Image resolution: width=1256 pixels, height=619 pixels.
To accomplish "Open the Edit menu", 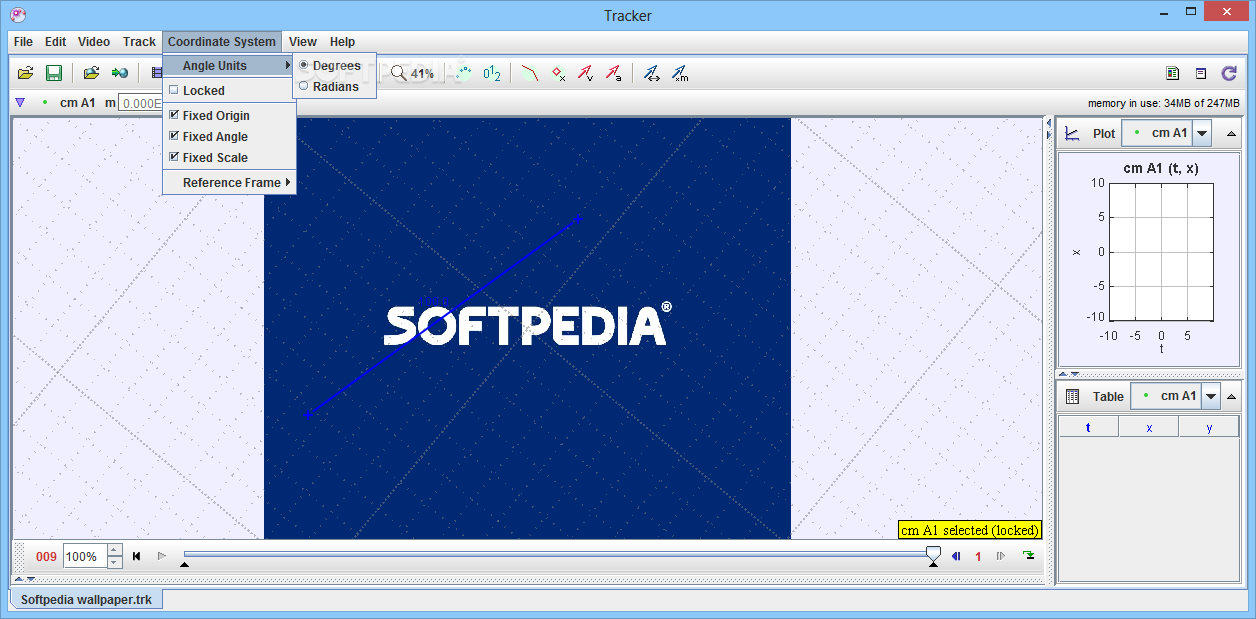I will 55,42.
